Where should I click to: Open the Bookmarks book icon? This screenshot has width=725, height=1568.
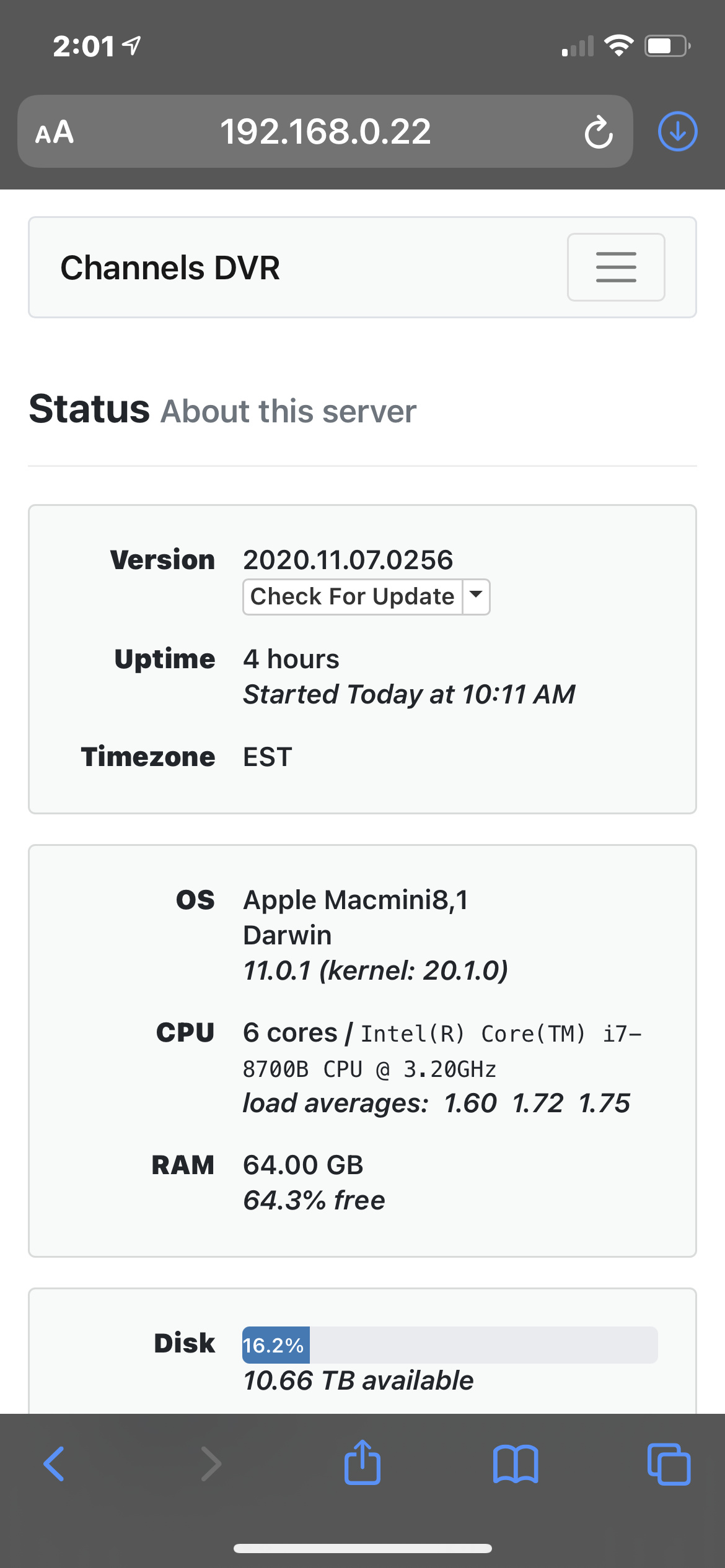point(516,1464)
